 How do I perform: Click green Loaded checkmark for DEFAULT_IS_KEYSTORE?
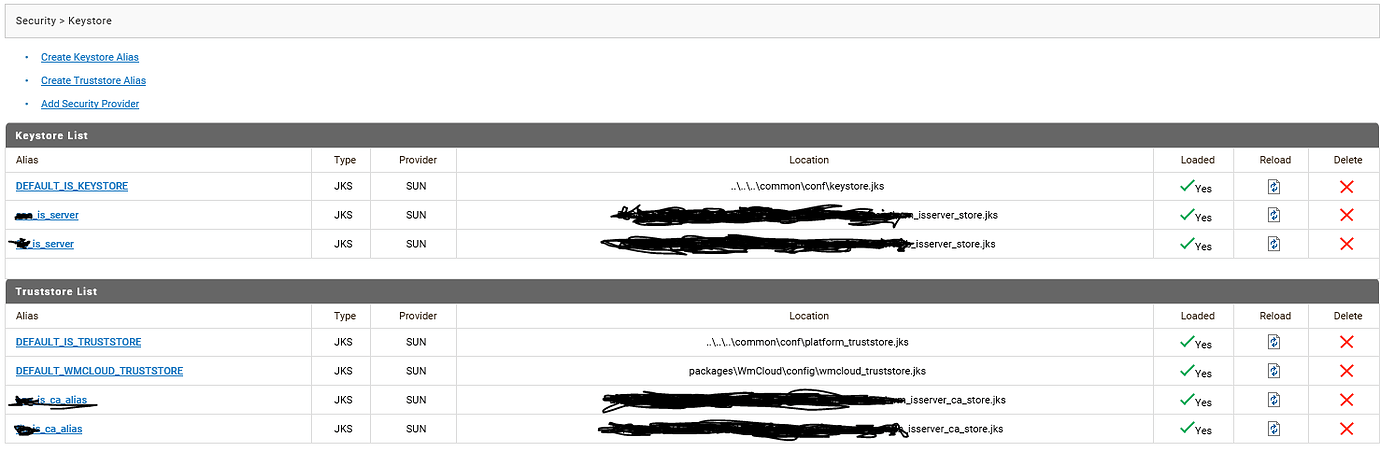click(x=1187, y=186)
